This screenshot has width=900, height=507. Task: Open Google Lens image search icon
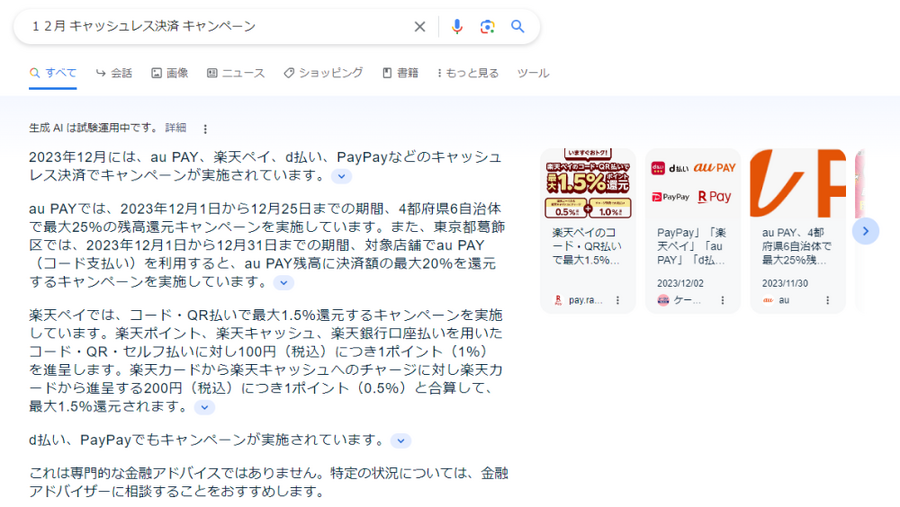click(x=487, y=26)
